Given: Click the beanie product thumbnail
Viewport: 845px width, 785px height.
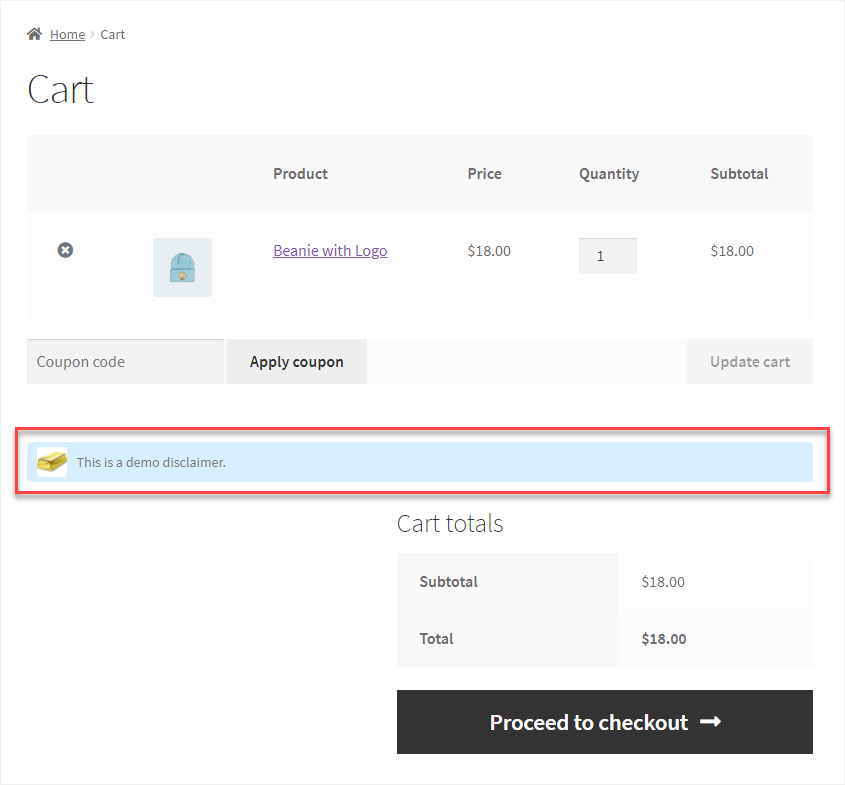Looking at the screenshot, I should tap(182, 267).
